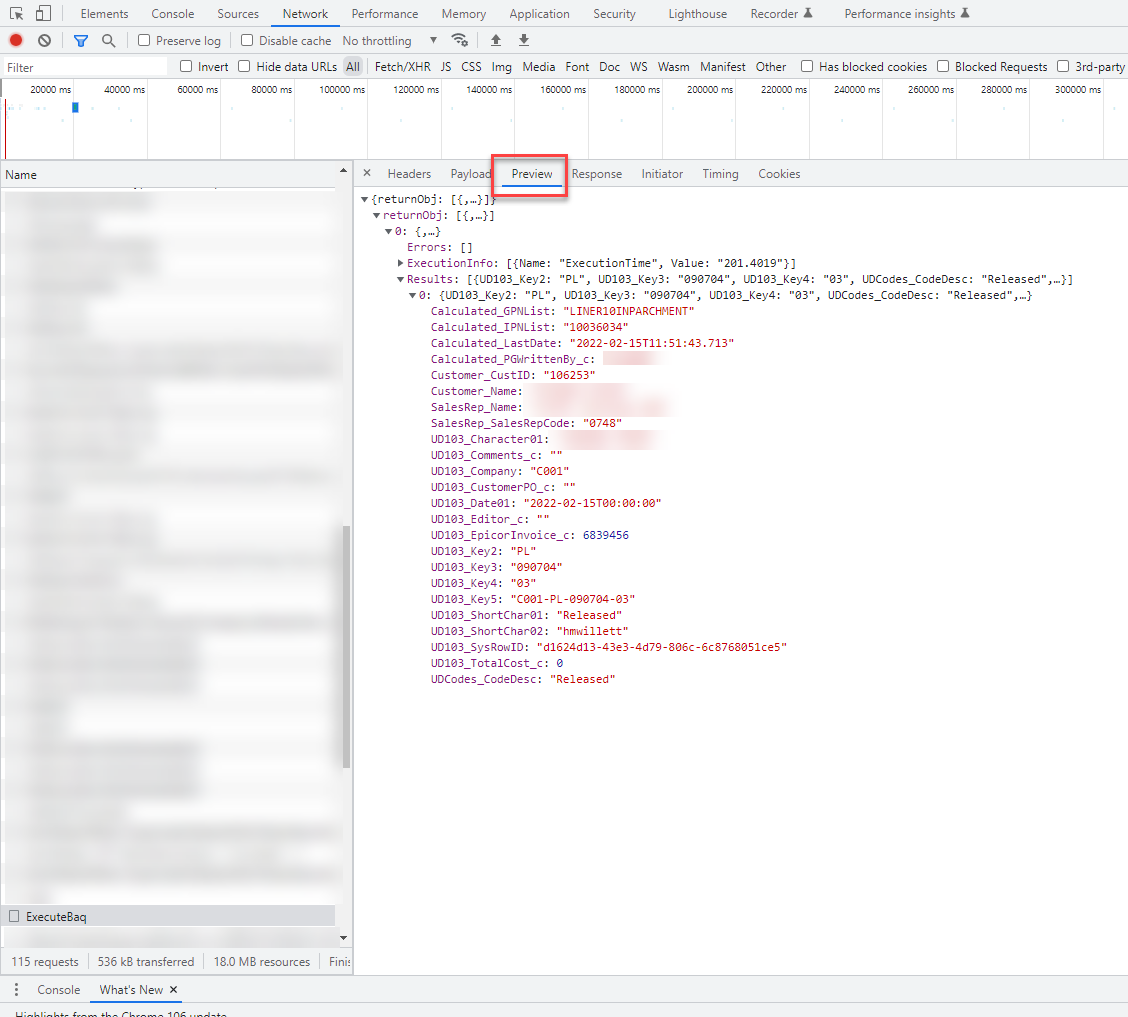This screenshot has width=1128, height=1017.
Task: Switch to the Response tab
Action: [x=597, y=174]
